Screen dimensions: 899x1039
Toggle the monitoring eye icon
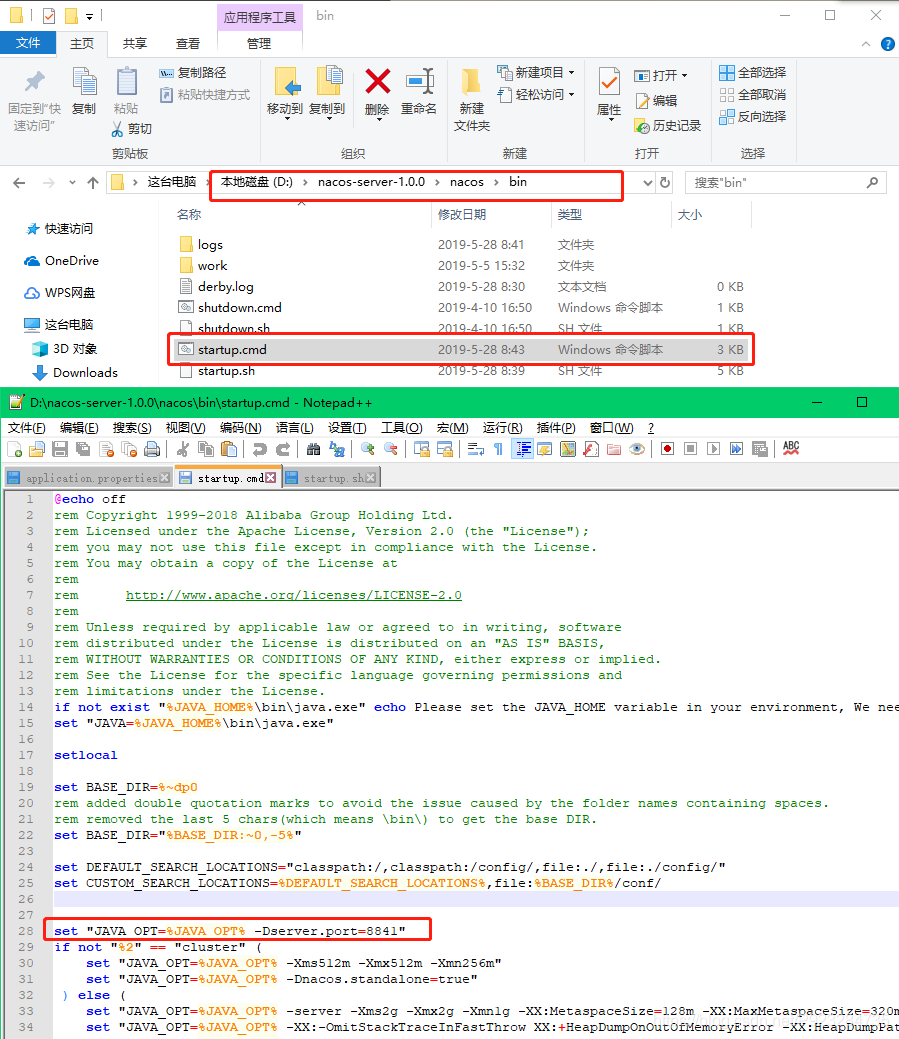637,449
